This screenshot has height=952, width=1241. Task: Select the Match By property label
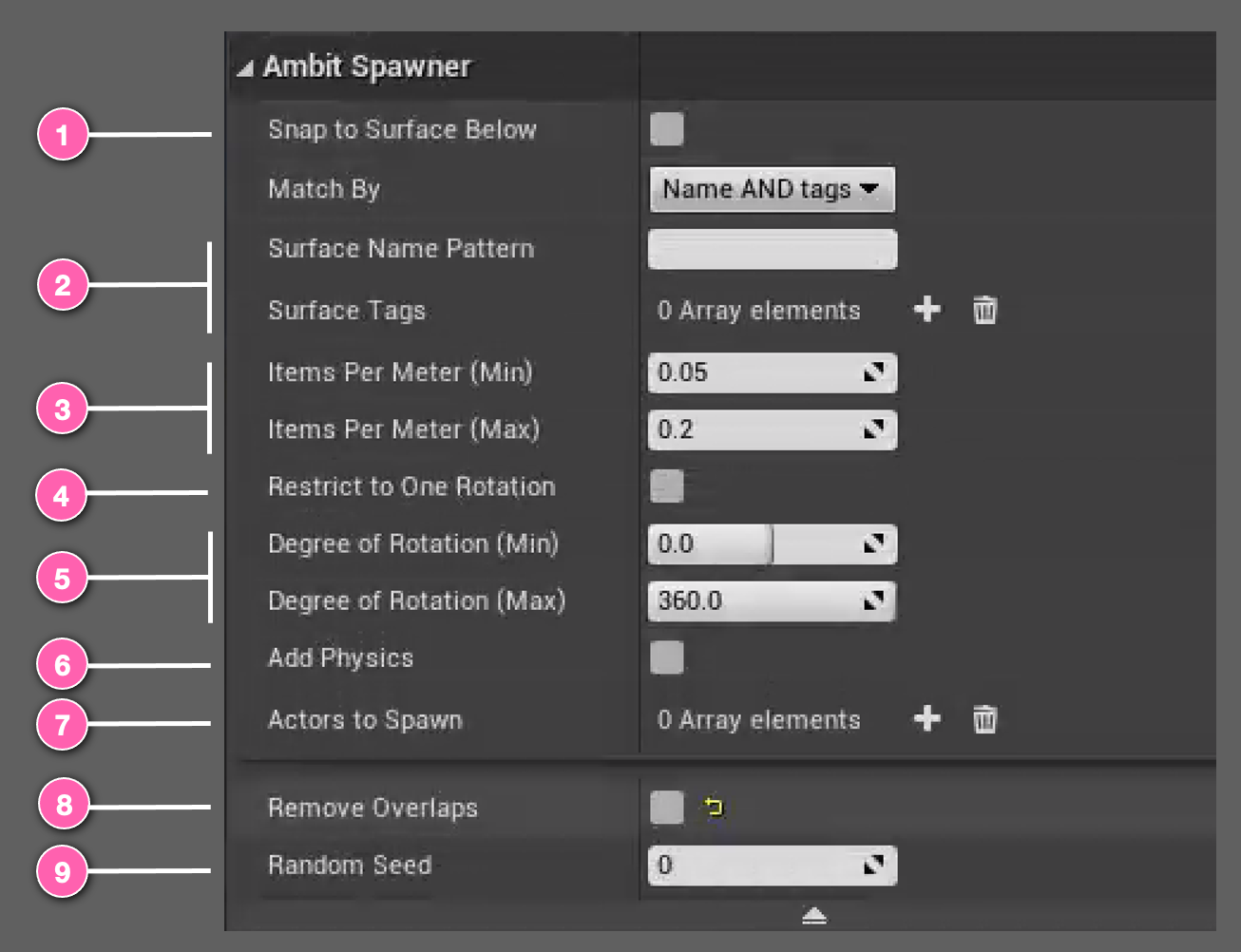324,189
